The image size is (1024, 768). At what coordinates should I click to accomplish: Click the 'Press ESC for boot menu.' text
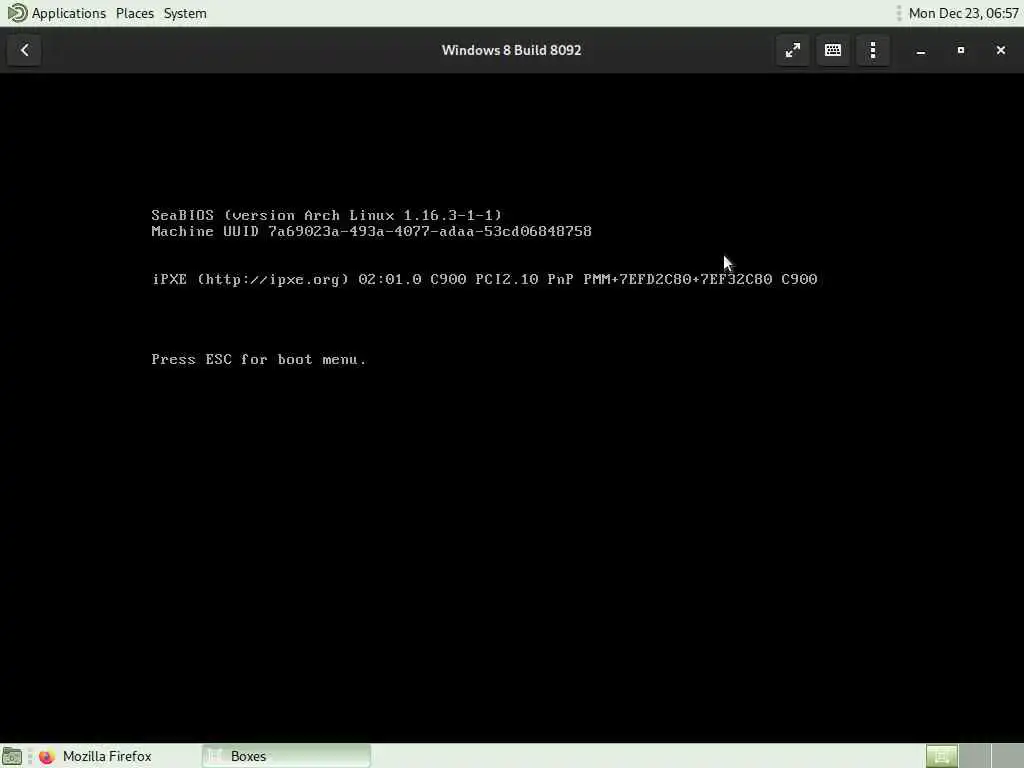[259, 359]
